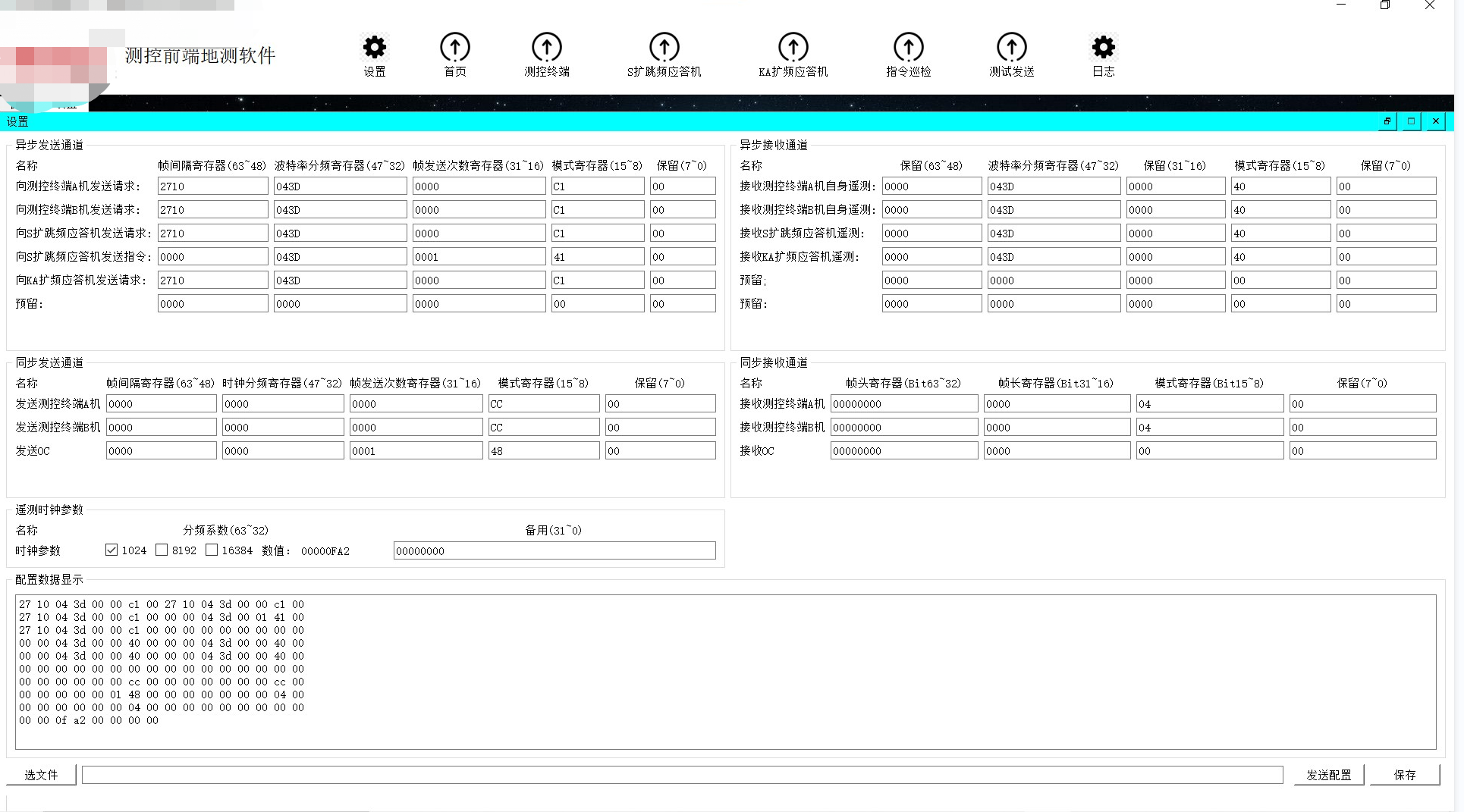
Task: Click the 保存 button
Action: pyautogui.click(x=1404, y=775)
